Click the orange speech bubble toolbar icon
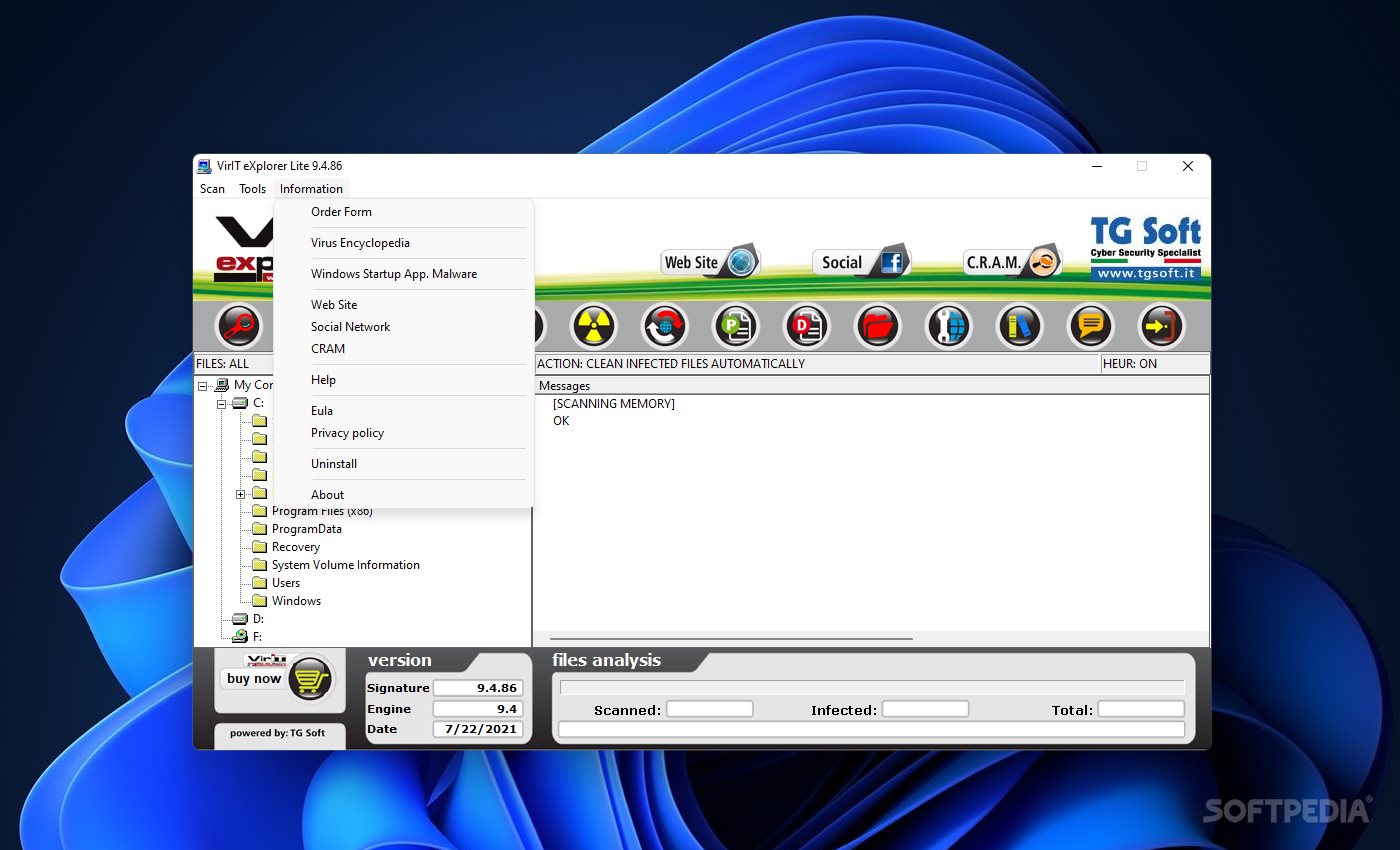 (1091, 326)
